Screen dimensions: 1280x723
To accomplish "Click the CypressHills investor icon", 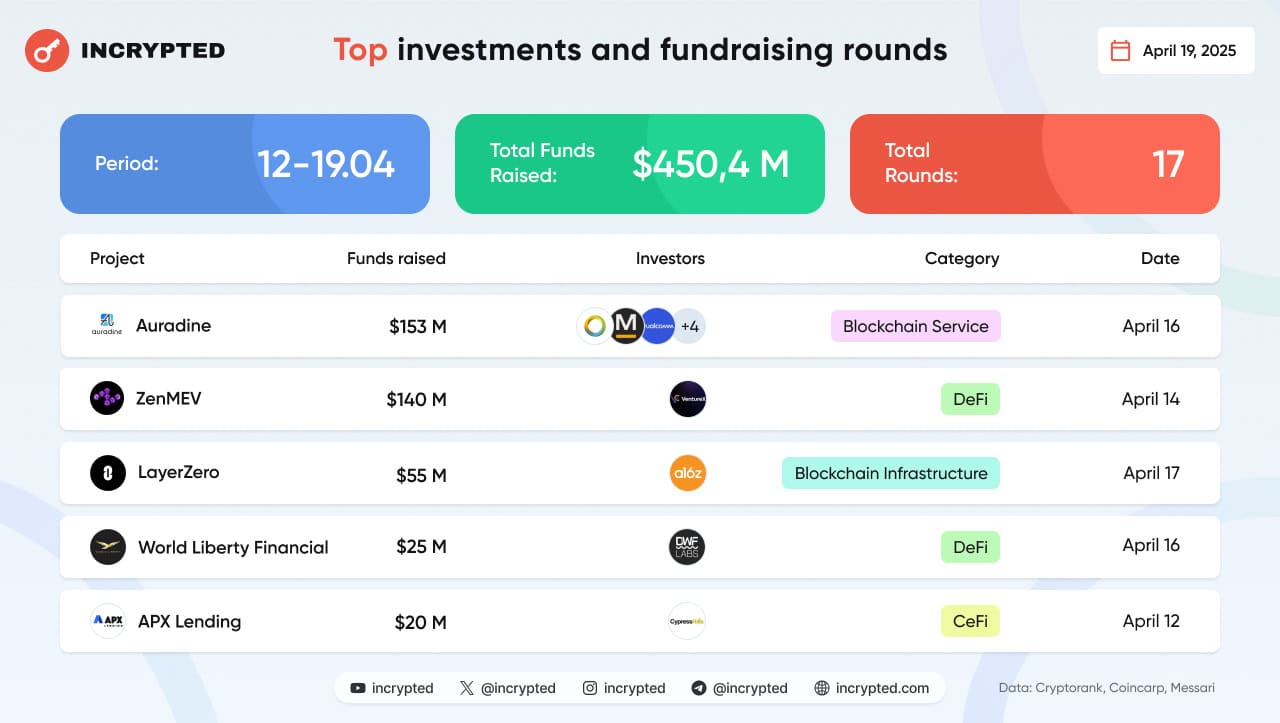I will [x=688, y=621].
